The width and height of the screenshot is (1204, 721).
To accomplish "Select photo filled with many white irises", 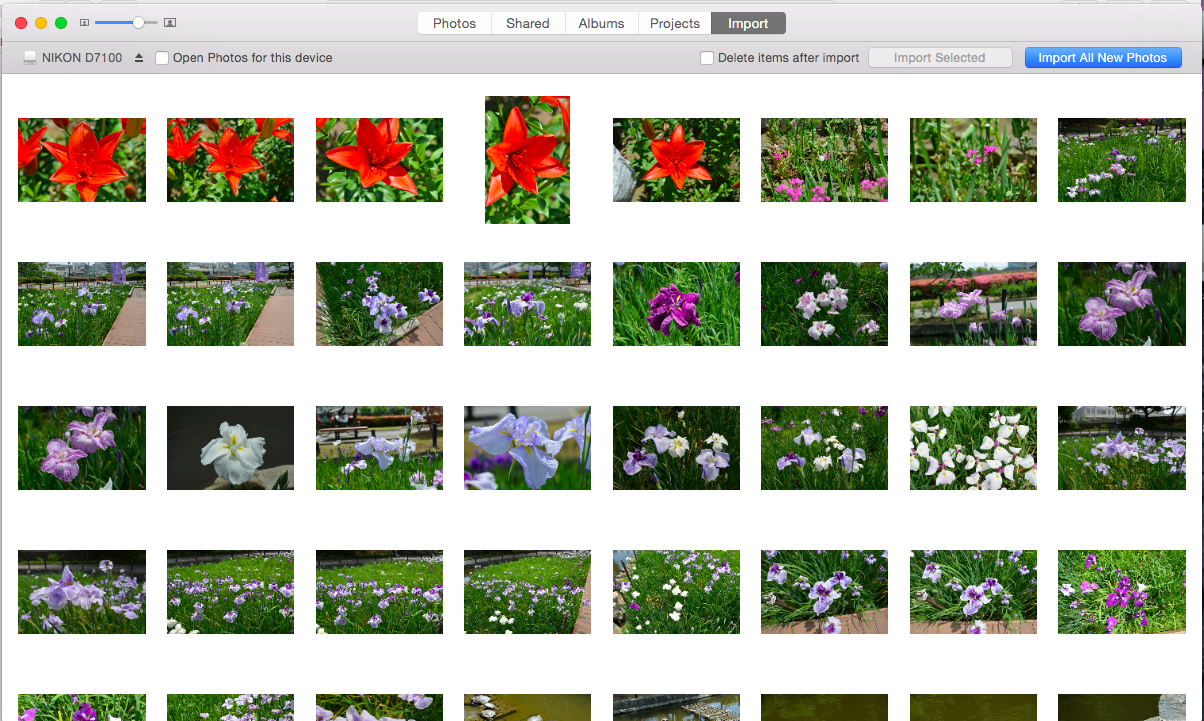I will coord(973,448).
